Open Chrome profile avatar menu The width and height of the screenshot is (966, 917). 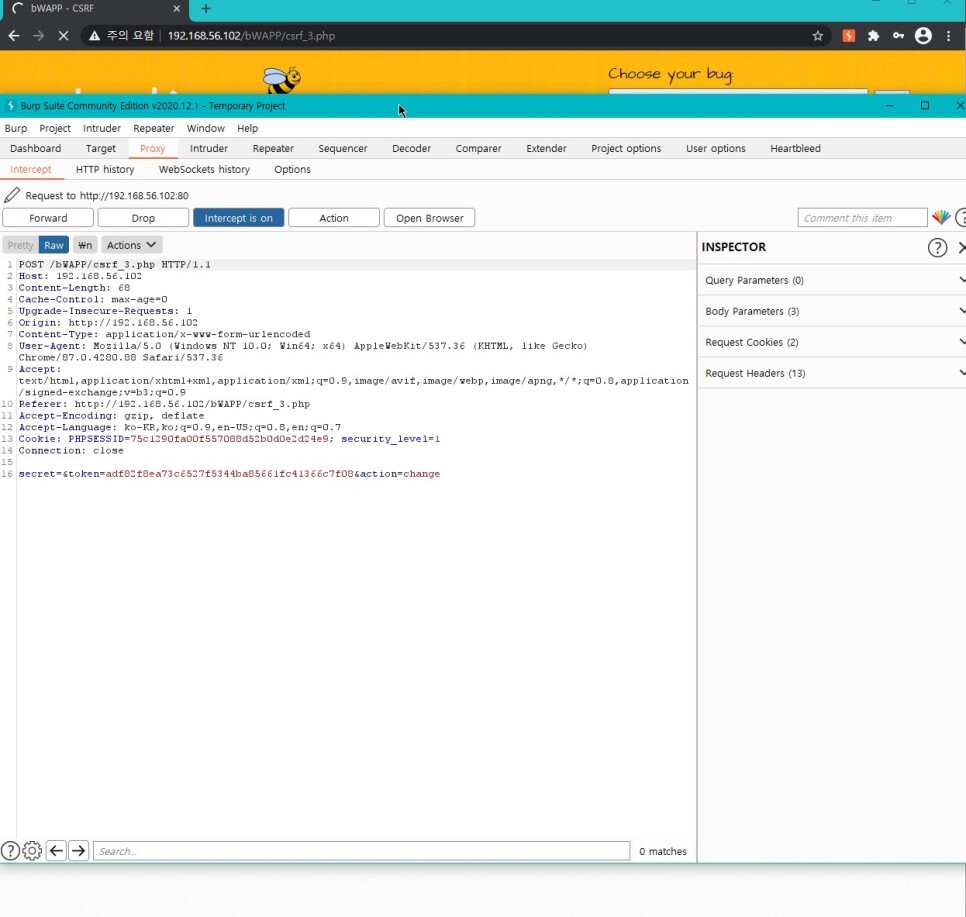click(923, 36)
